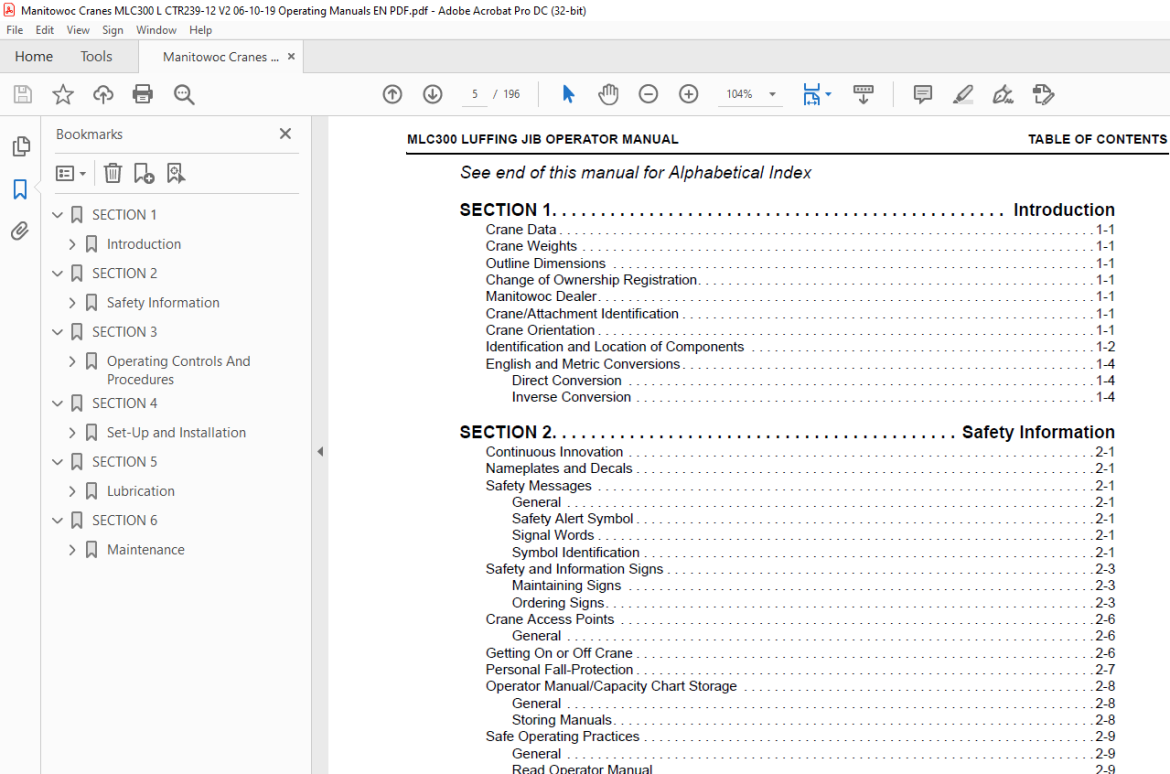Close the Bookmarks panel

(x=285, y=134)
